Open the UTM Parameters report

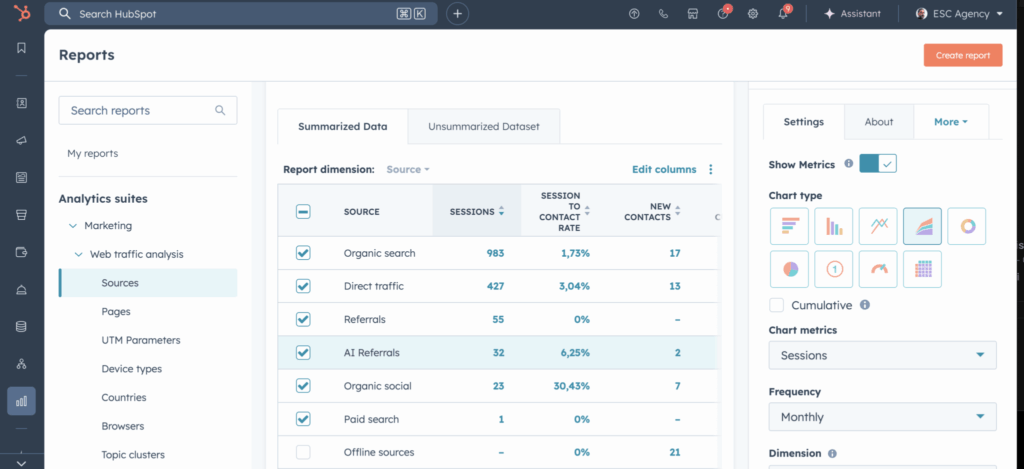click(141, 340)
